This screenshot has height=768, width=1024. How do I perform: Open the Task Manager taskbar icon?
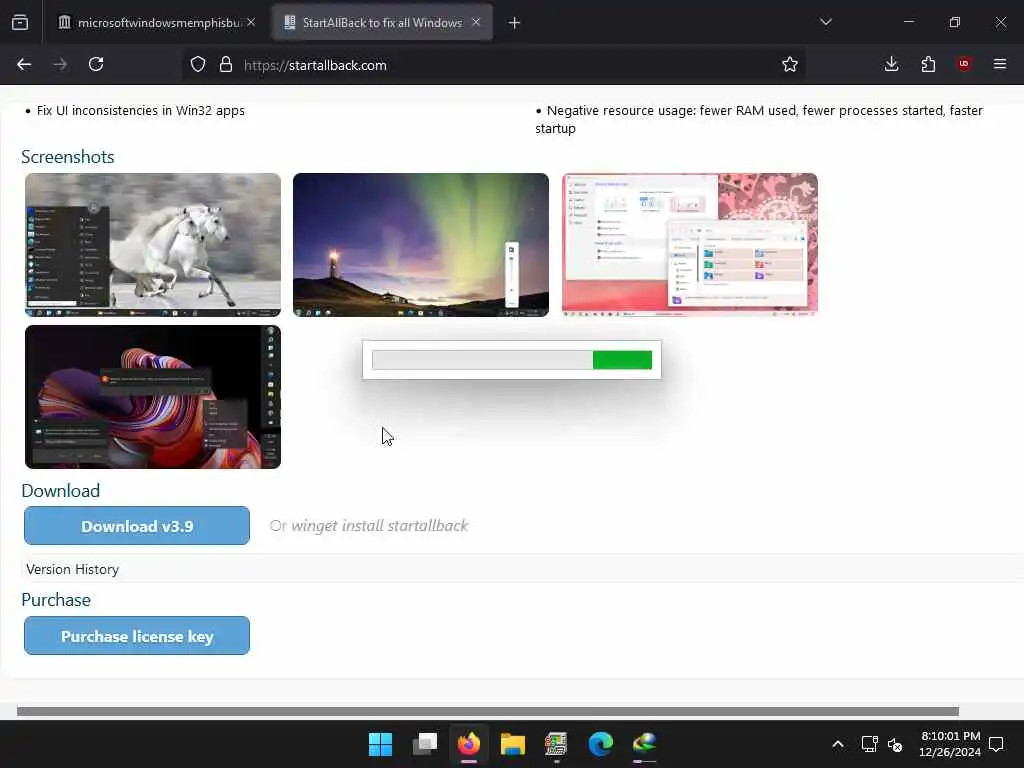point(556,744)
